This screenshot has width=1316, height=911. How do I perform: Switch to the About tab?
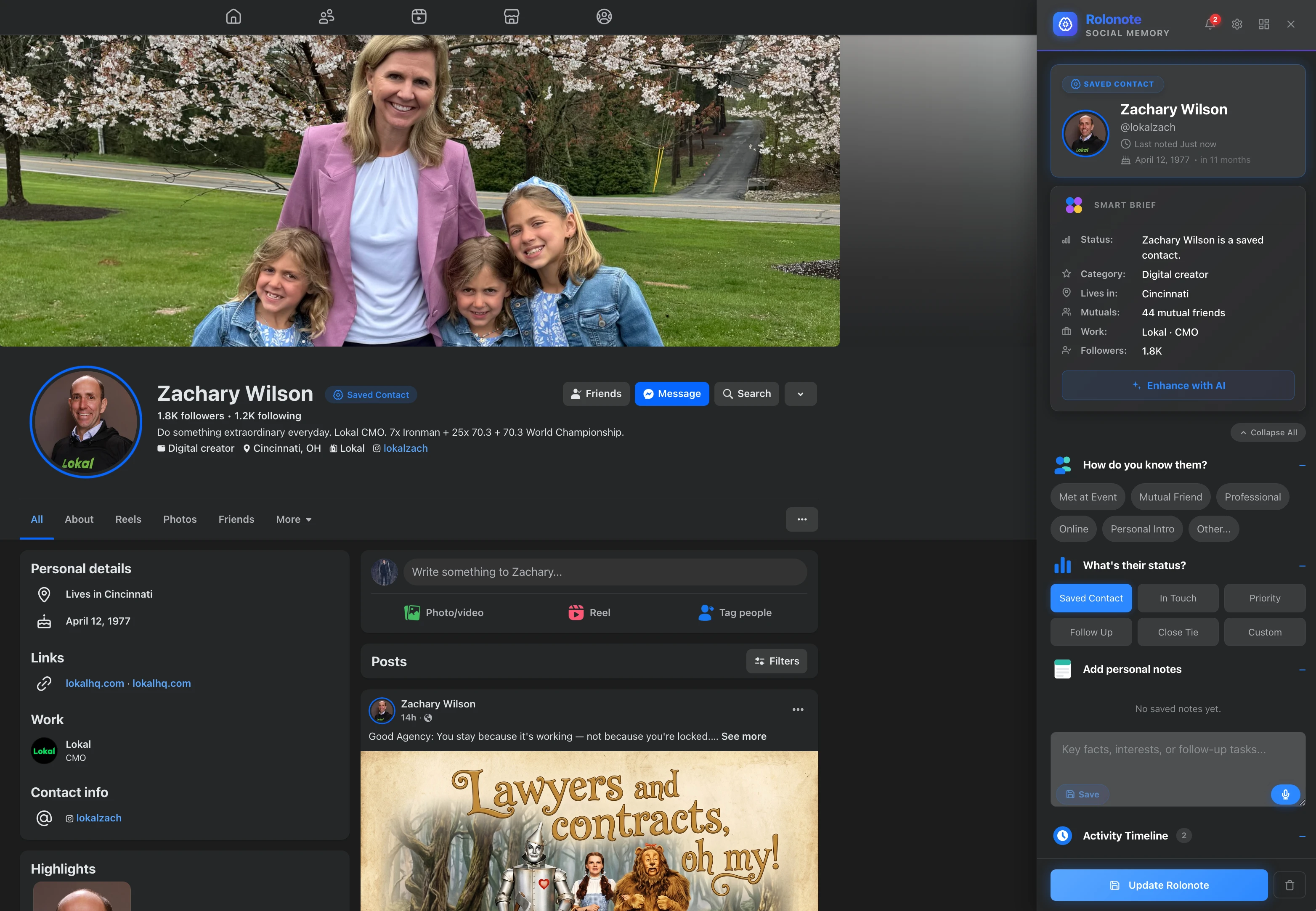click(x=79, y=519)
